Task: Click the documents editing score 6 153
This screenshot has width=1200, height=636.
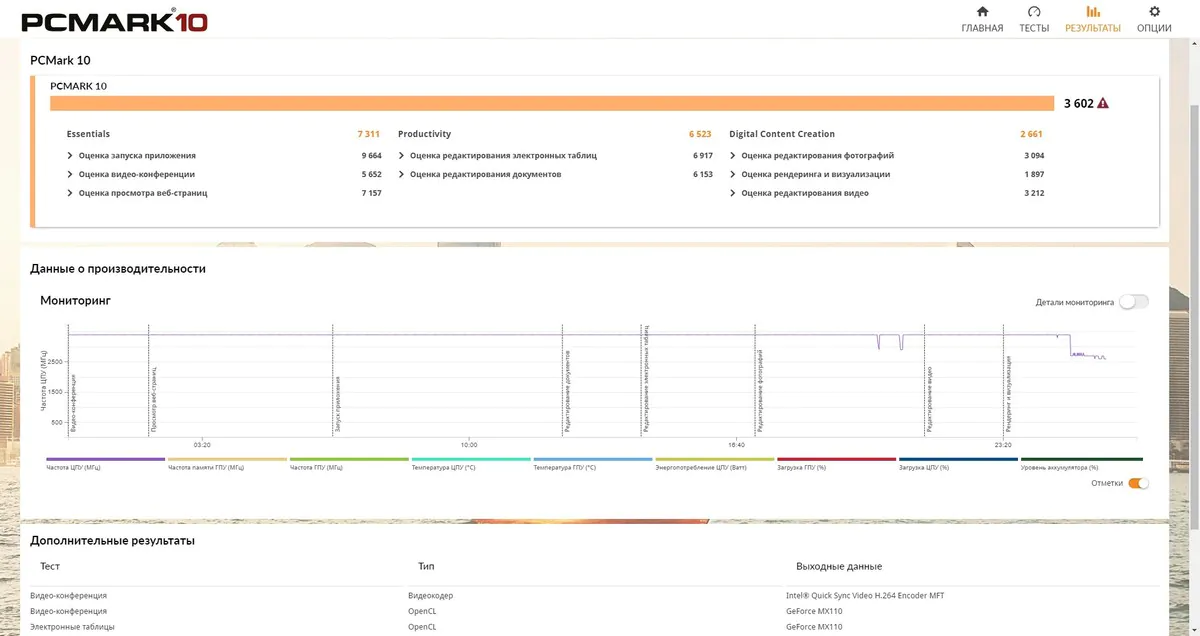Action: (702, 174)
